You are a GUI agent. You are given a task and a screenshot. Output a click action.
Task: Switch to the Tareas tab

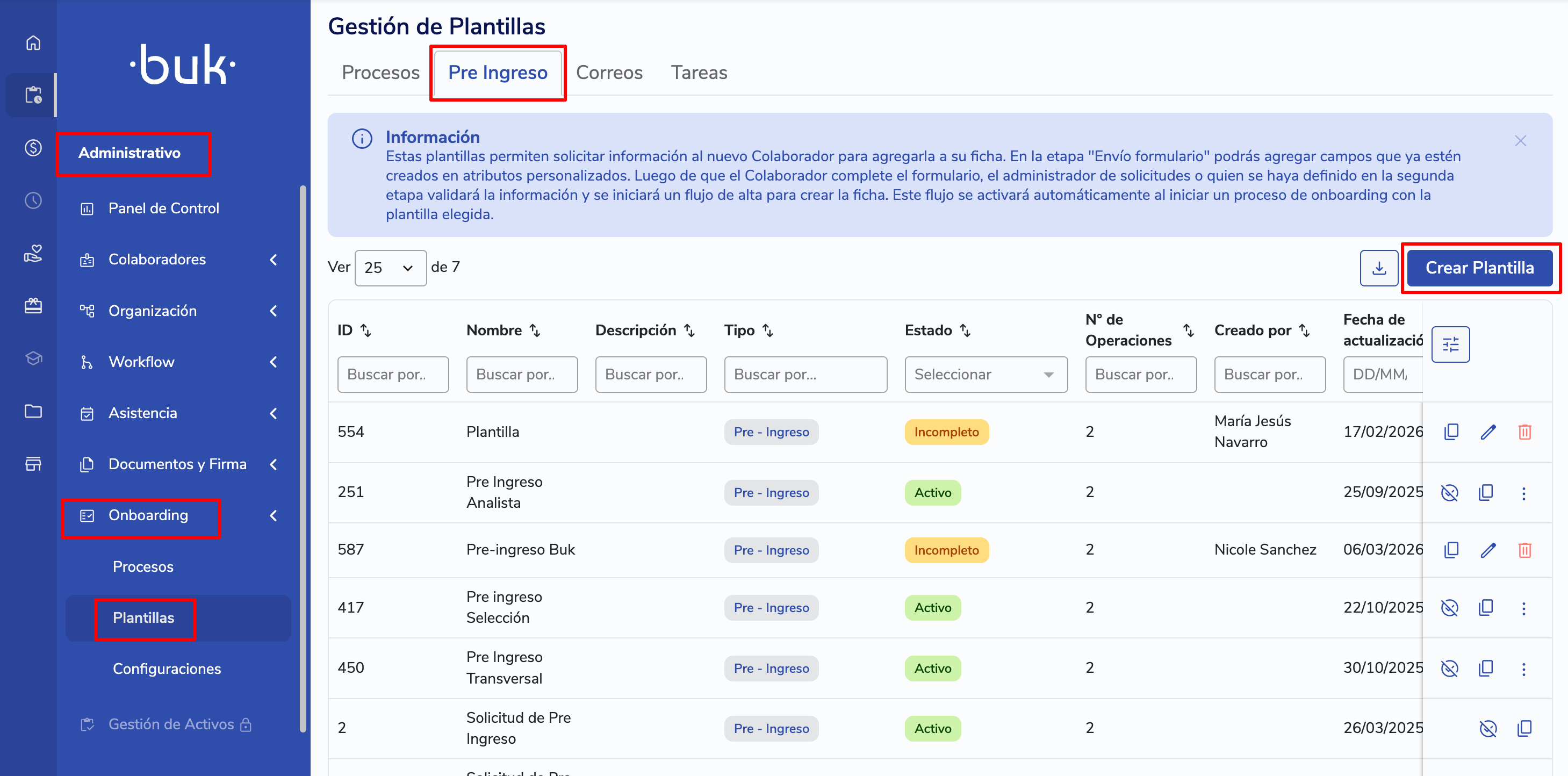[x=699, y=73]
